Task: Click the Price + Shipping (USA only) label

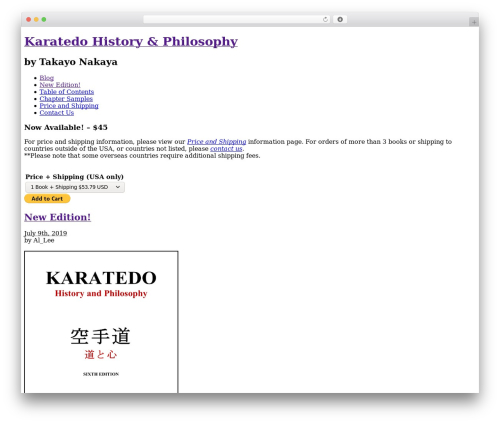Action: tap(74, 177)
